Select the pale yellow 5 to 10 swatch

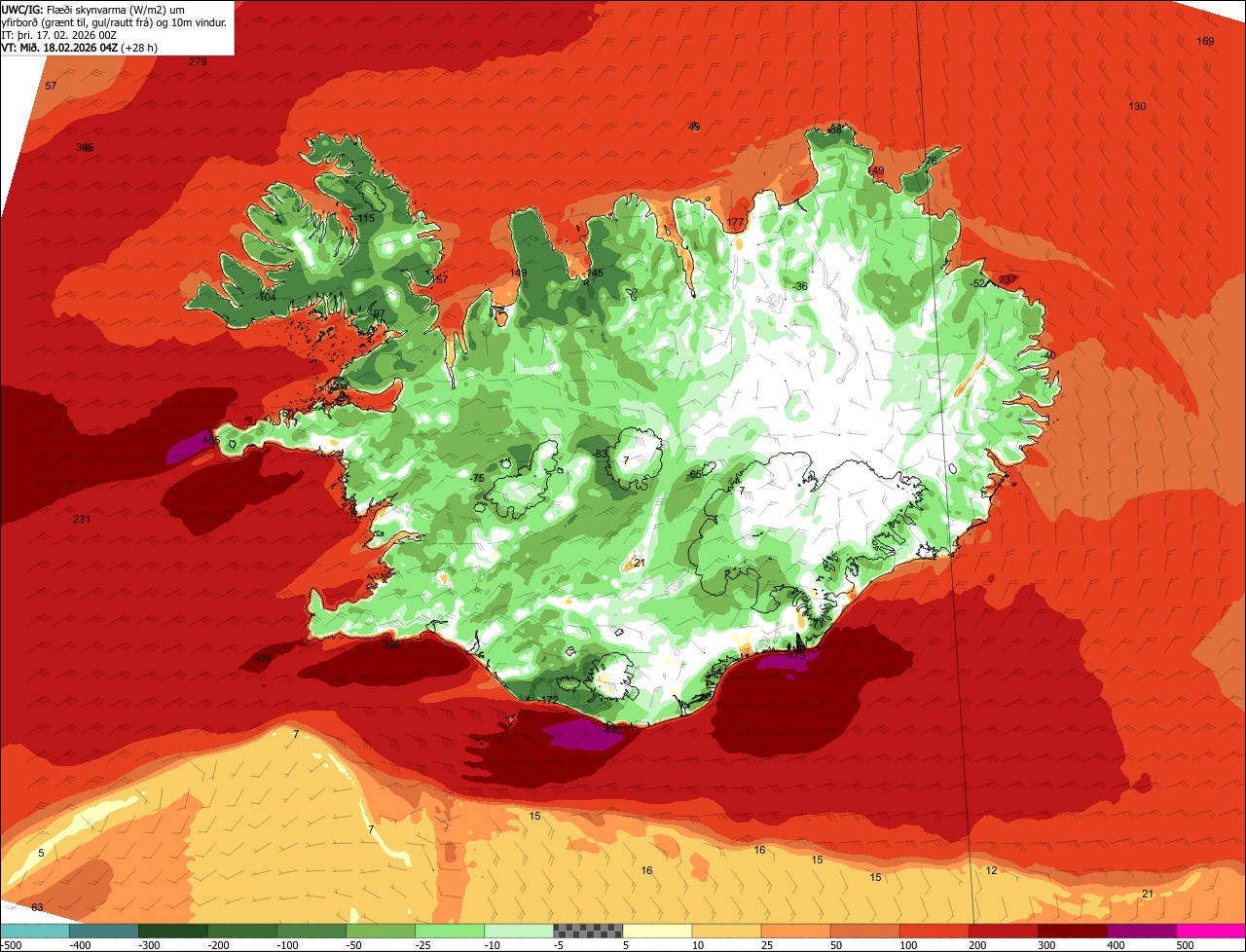(x=657, y=931)
